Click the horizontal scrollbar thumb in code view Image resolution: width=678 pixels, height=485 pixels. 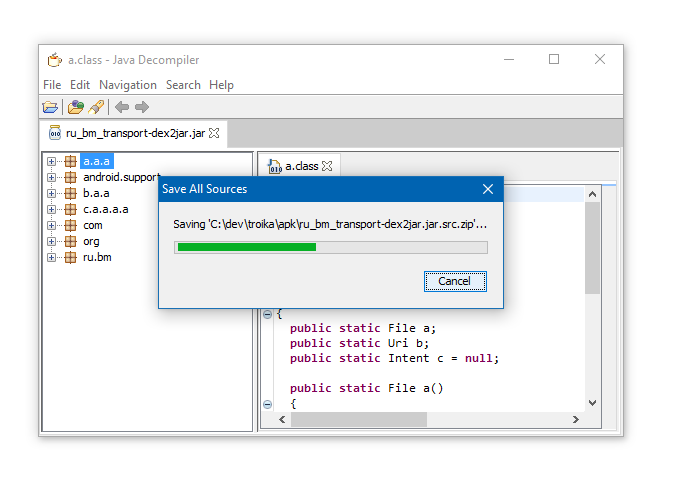pyautogui.click(x=359, y=419)
